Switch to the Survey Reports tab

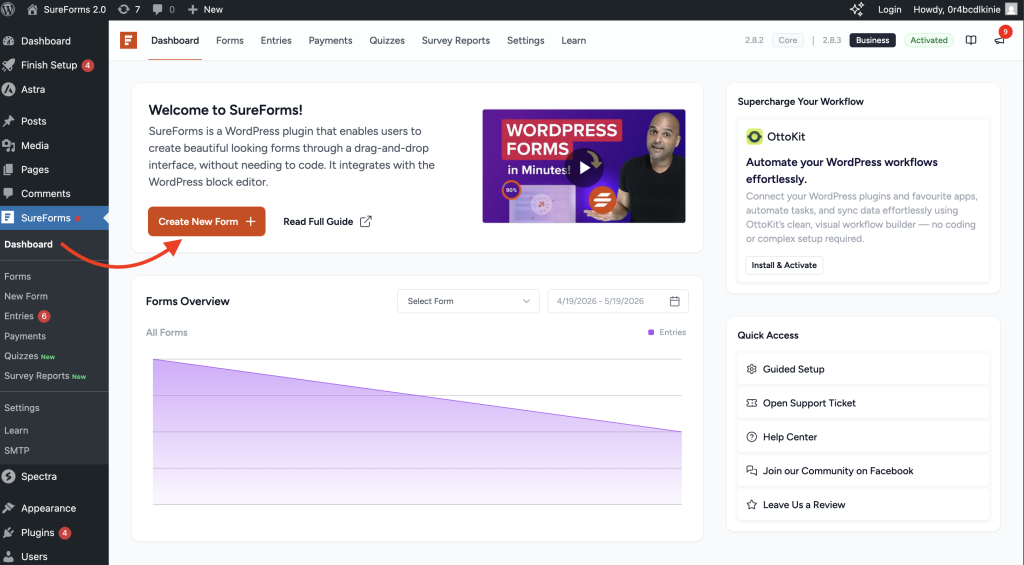(x=456, y=40)
